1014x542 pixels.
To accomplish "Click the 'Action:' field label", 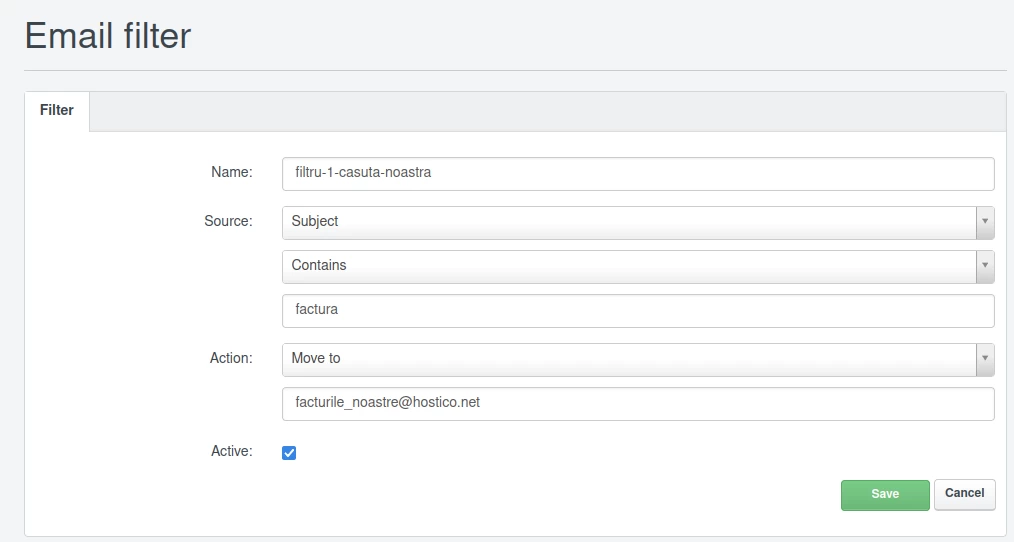I will click(x=231, y=358).
